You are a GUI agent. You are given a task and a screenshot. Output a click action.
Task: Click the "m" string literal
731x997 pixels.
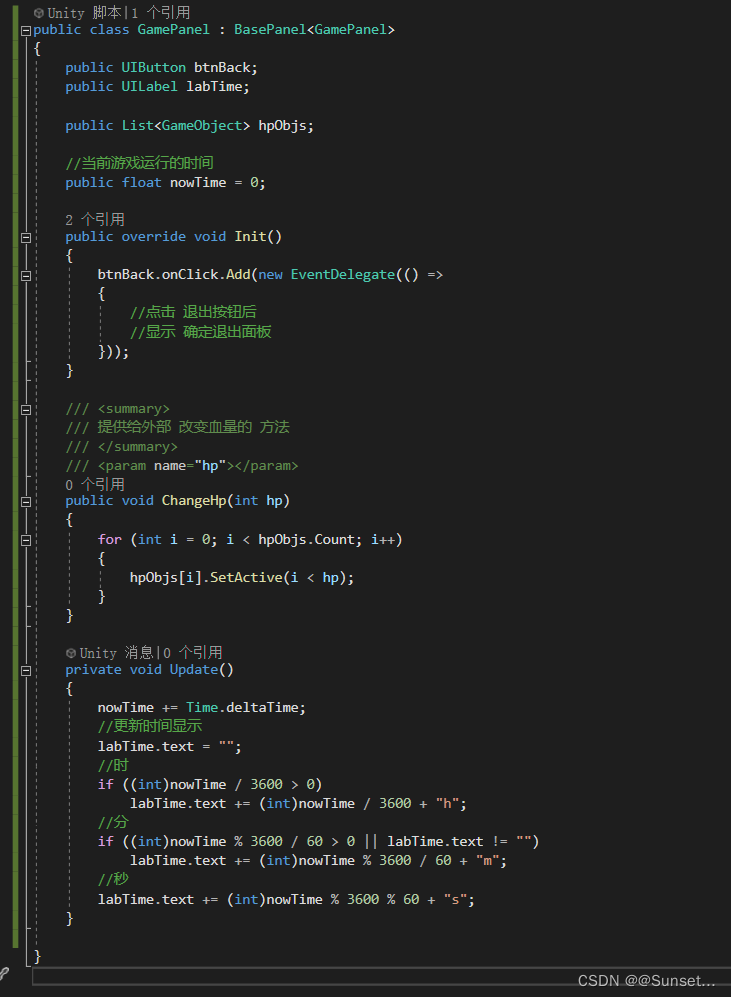[488, 861]
